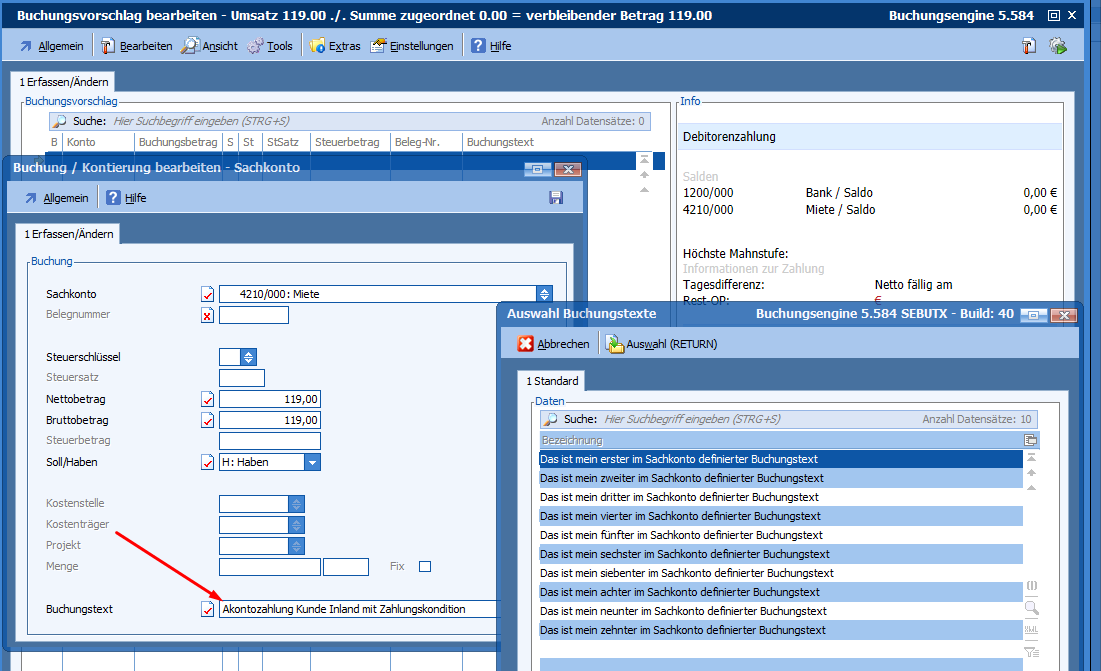This screenshot has height=671, width=1101.
Task: Click the clipboard icon at top-right toolbar
Action: point(1029,46)
